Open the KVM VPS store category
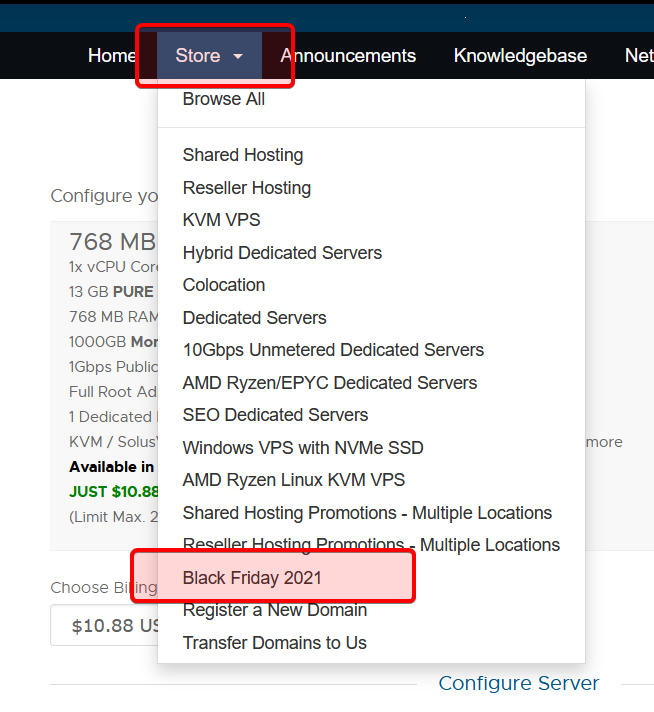654x712 pixels. point(221,220)
